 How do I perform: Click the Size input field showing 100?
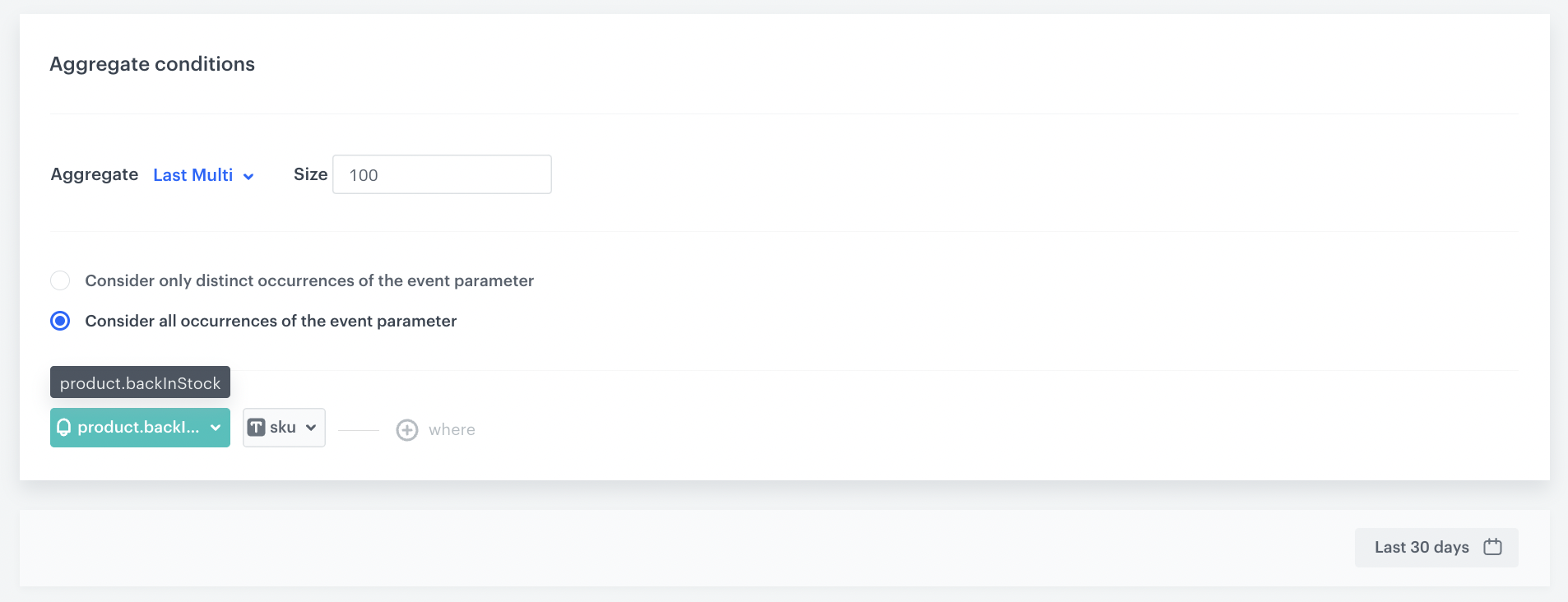[442, 174]
